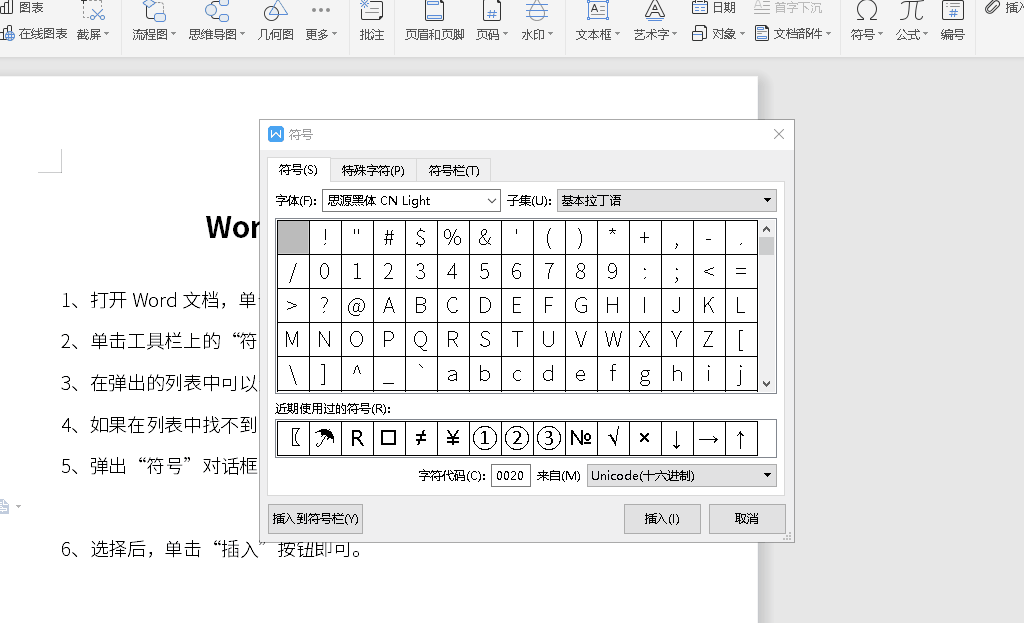
Task: Click the 水印 watermark icon
Action: point(537,13)
